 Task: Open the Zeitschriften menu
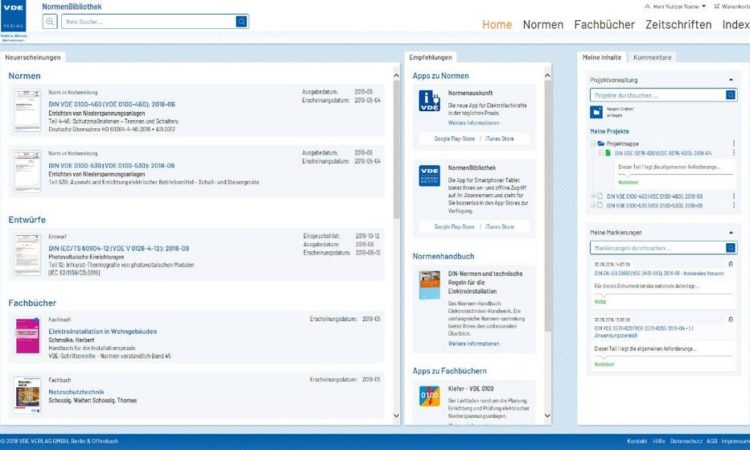(x=678, y=24)
